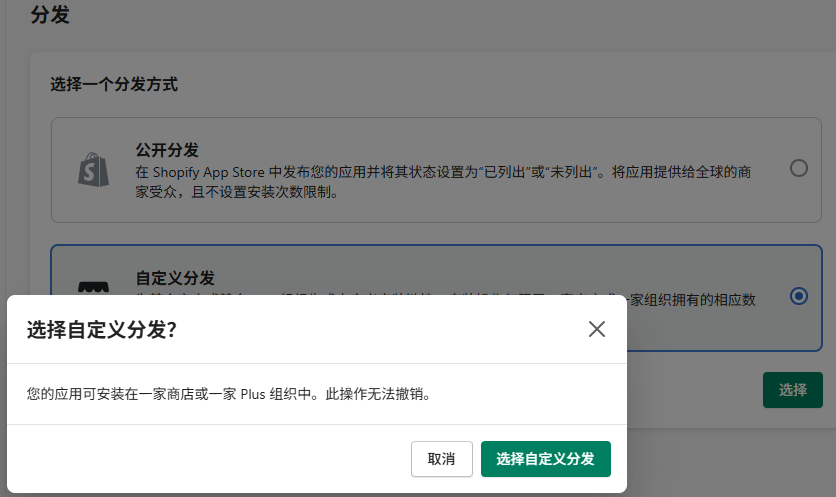
Task: Click the dialog title 选择自定义分发?
Action: coord(102,330)
